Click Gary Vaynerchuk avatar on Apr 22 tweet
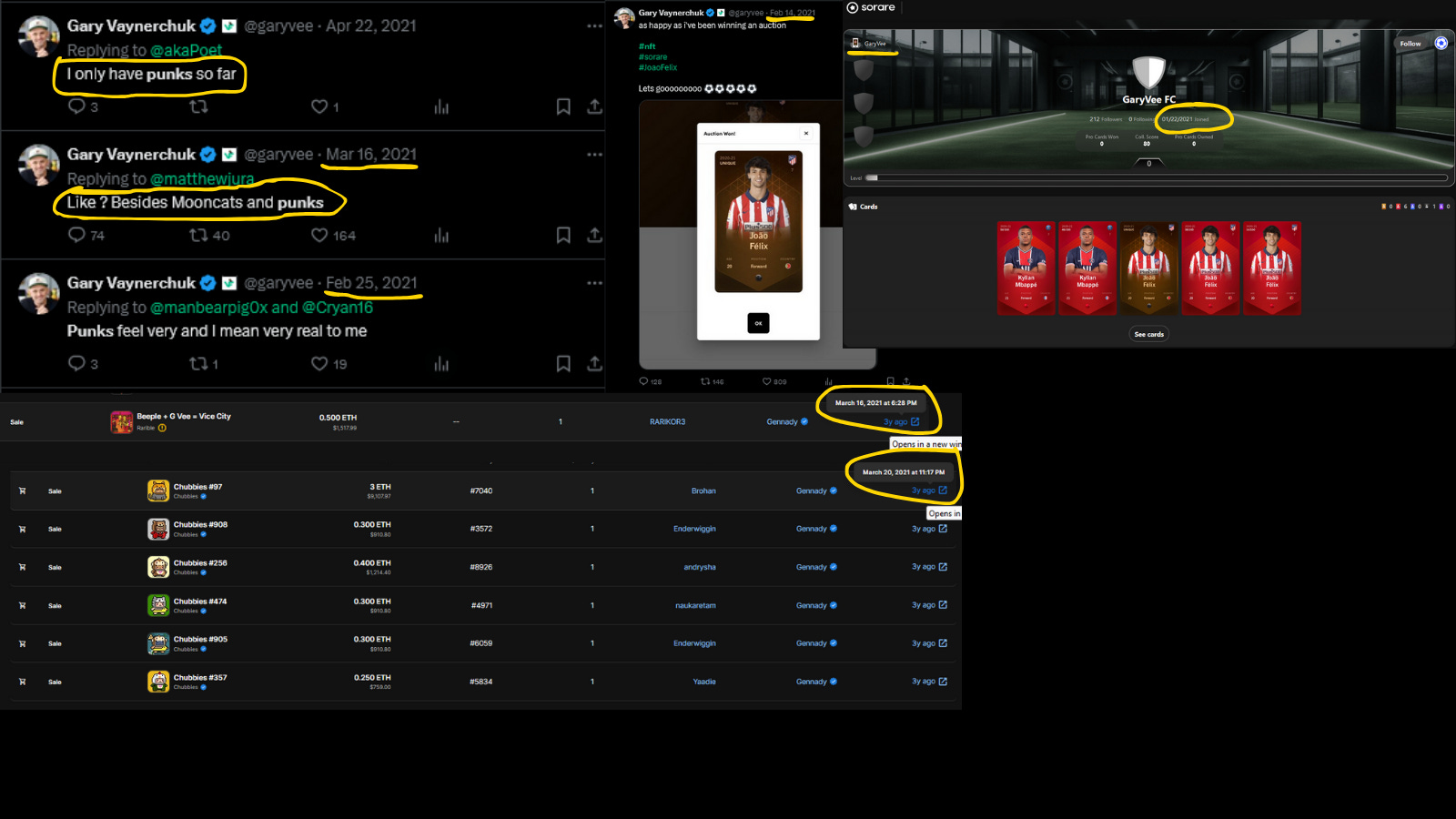This screenshot has height=819, width=1456. [x=39, y=36]
